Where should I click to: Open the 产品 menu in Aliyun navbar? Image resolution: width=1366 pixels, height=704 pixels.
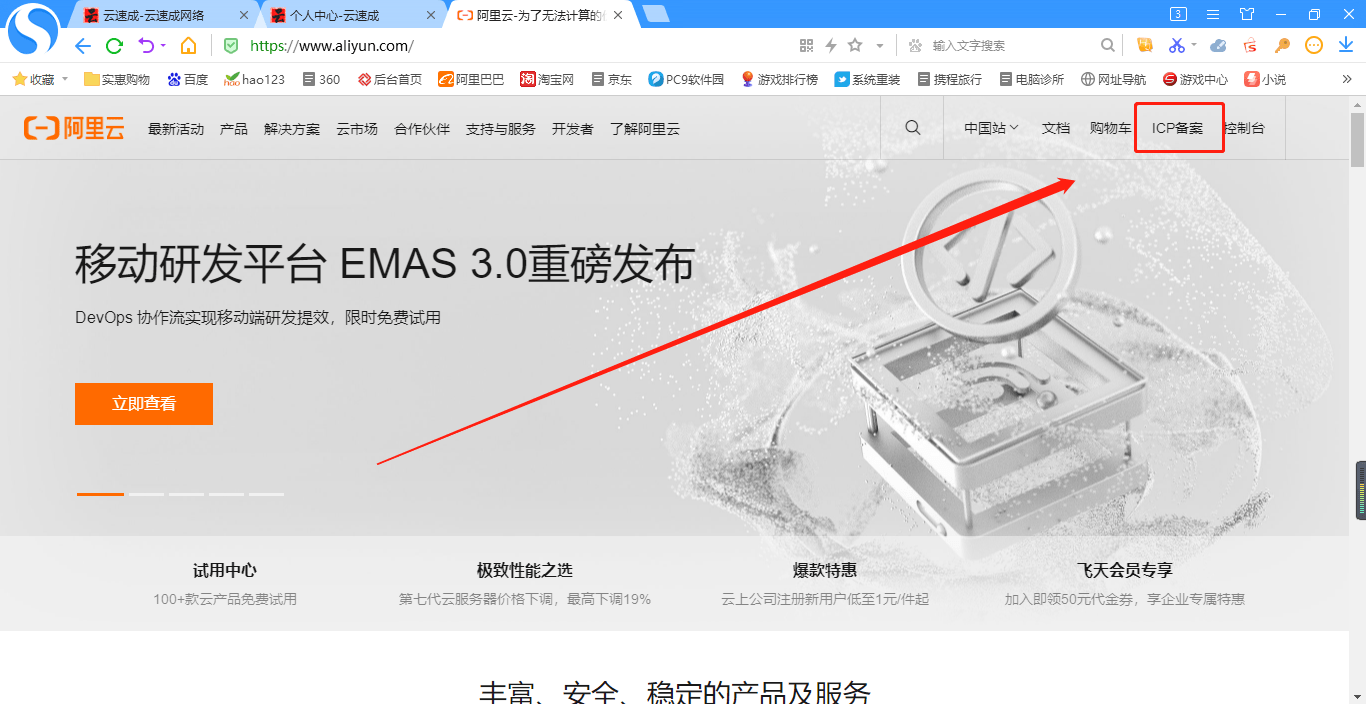click(x=233, y=129)
